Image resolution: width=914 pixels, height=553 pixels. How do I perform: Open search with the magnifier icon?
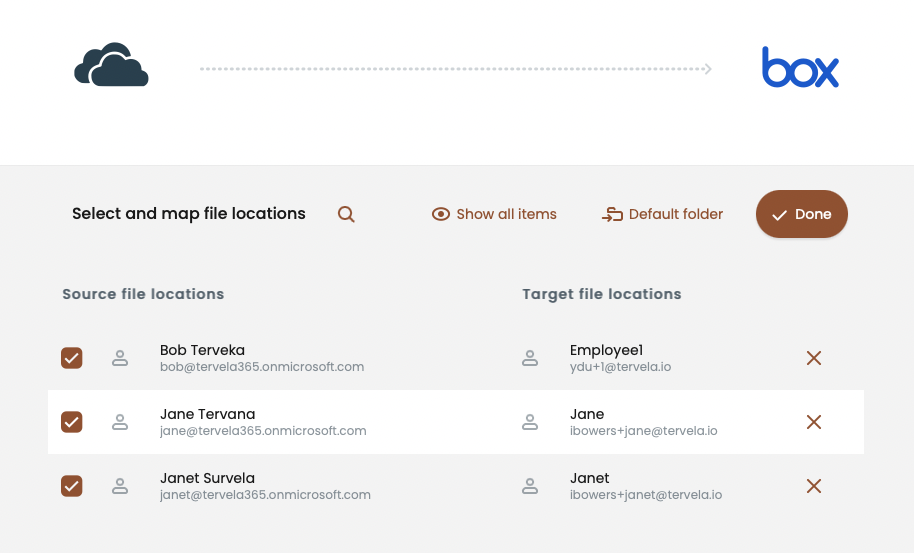346,214
